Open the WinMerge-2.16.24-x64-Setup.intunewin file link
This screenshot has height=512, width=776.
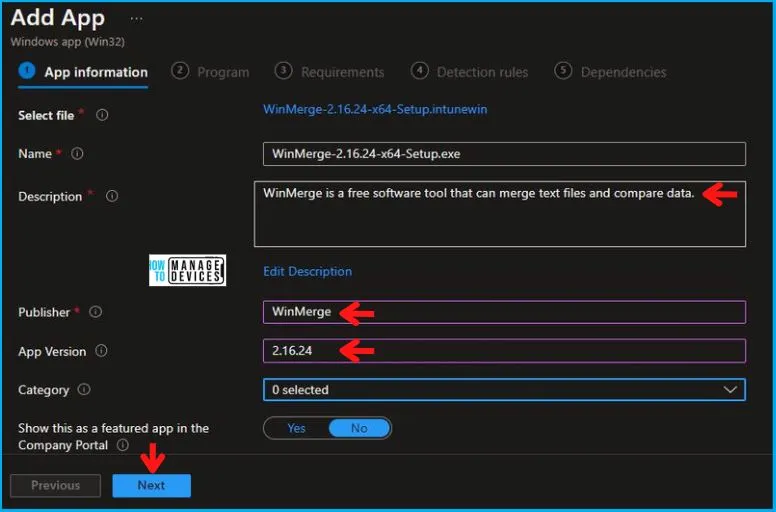[375, 109]
